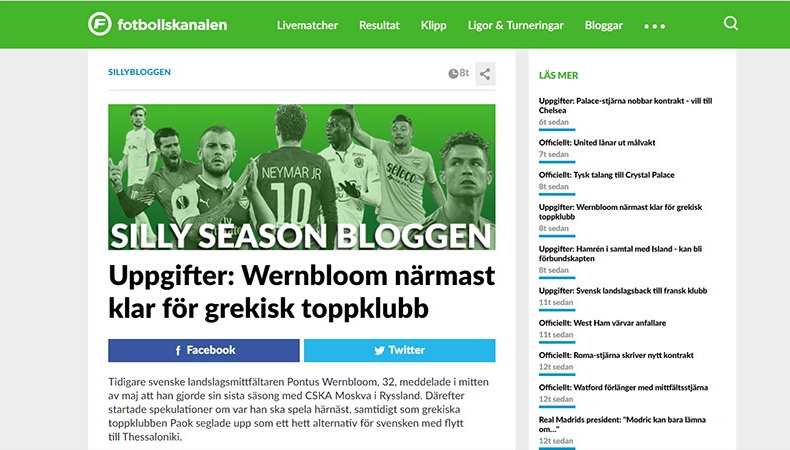
Task: Expand the three-dot more menu
Action: click(x=654, y=26)
